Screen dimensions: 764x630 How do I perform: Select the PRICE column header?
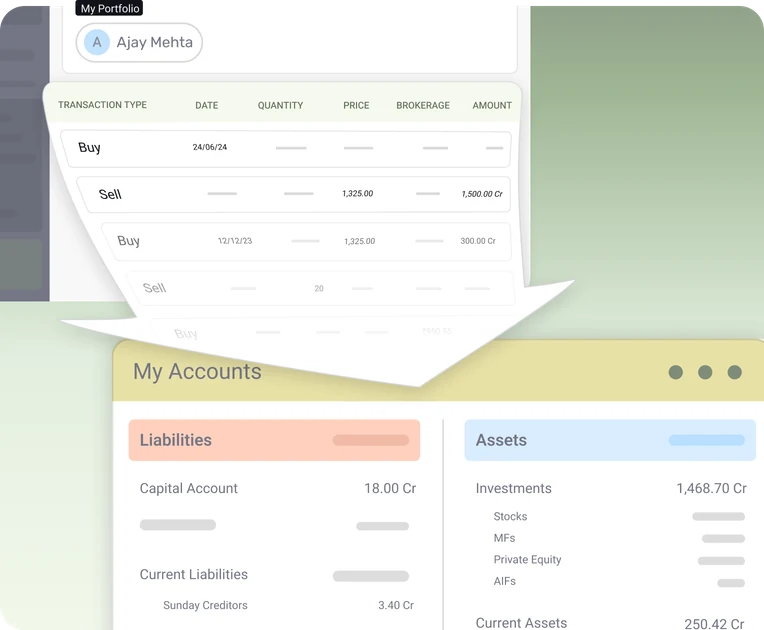(356, 105)
